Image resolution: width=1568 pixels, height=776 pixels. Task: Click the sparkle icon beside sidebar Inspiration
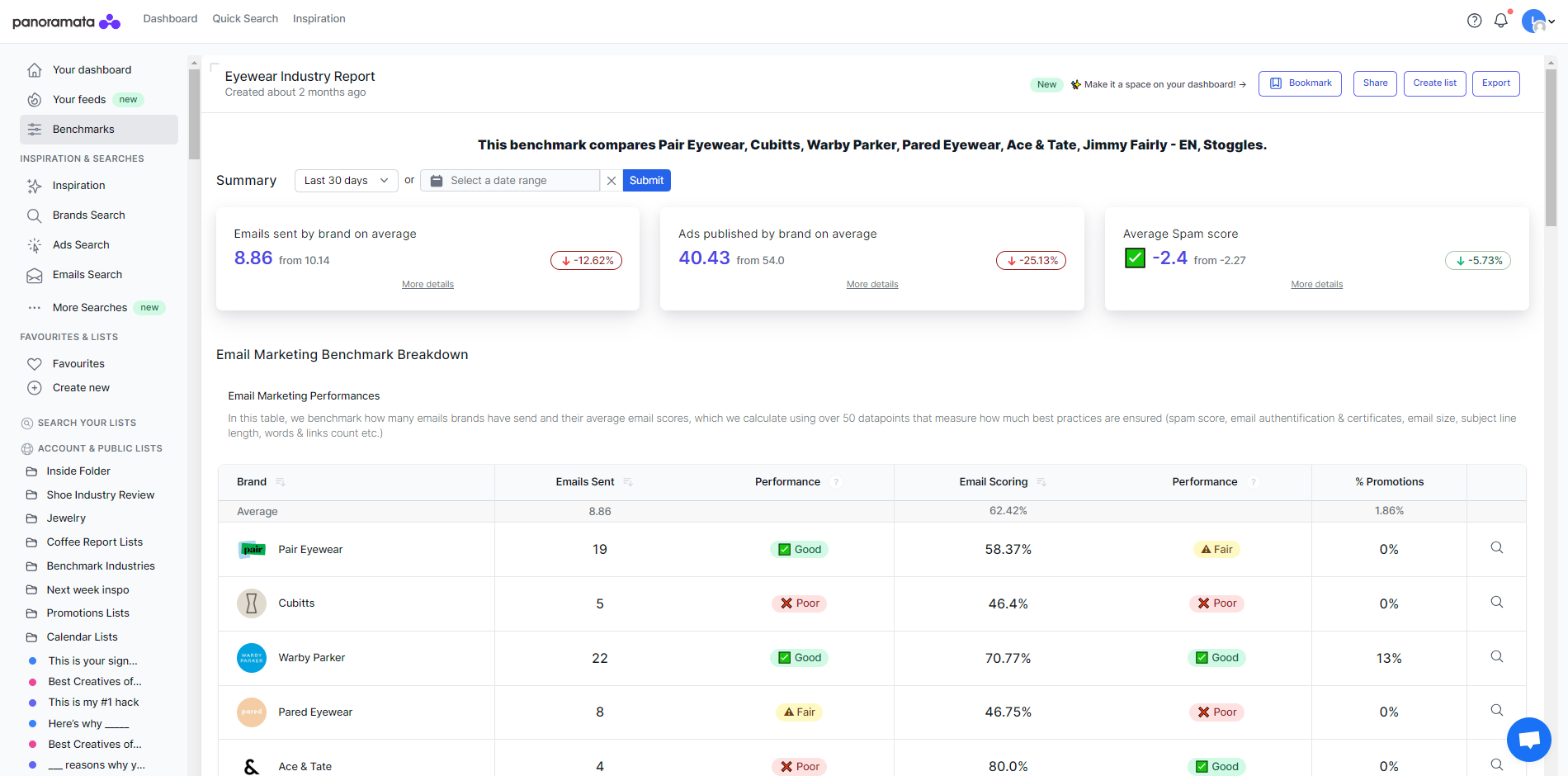click(x=35, y=186)
